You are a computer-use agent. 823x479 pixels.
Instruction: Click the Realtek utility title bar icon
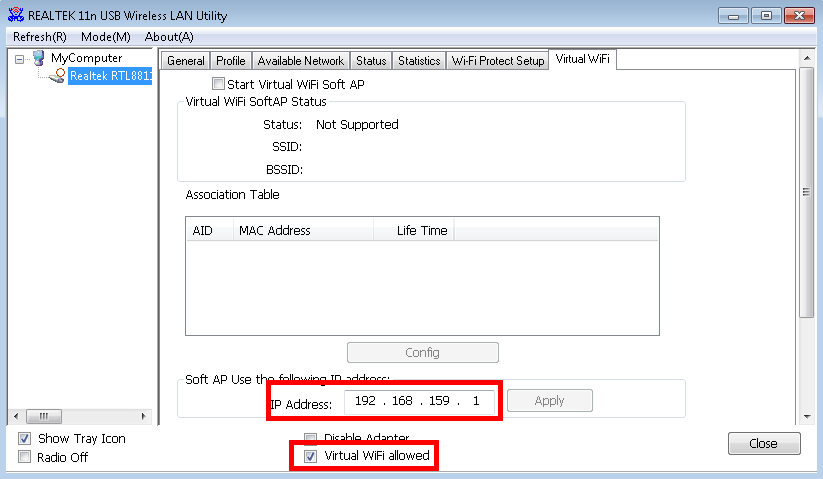click(x=16, y=15)
